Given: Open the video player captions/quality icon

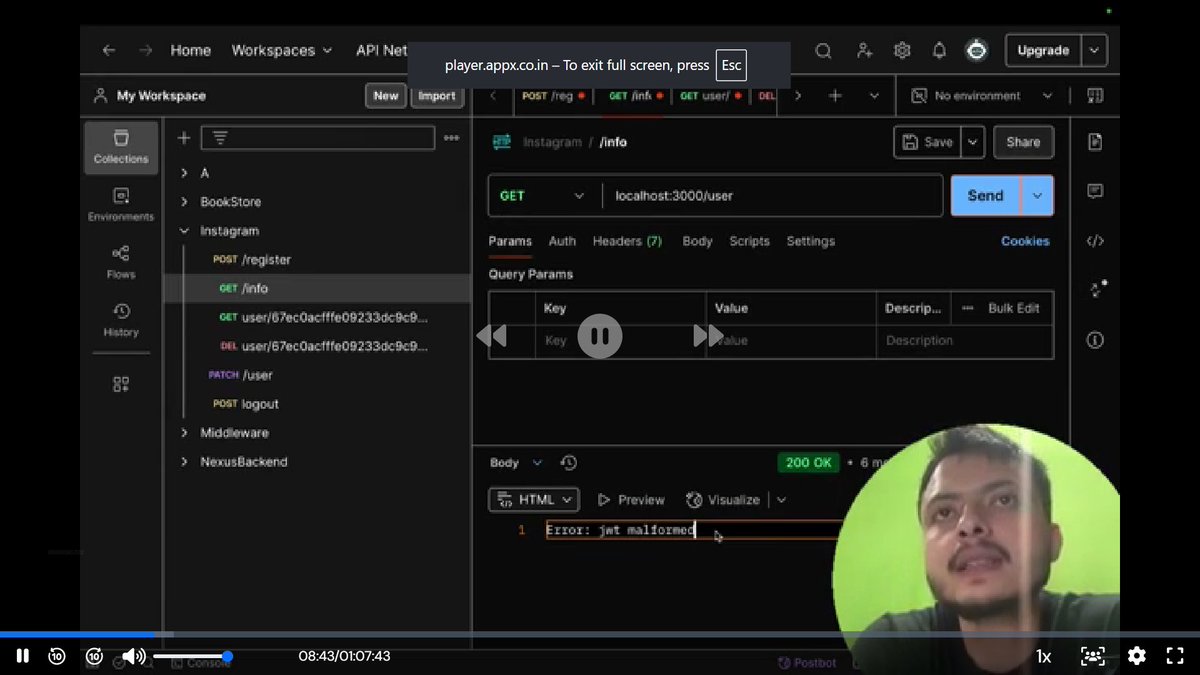Looking at the screenshot, I should tap(1093, 656).
